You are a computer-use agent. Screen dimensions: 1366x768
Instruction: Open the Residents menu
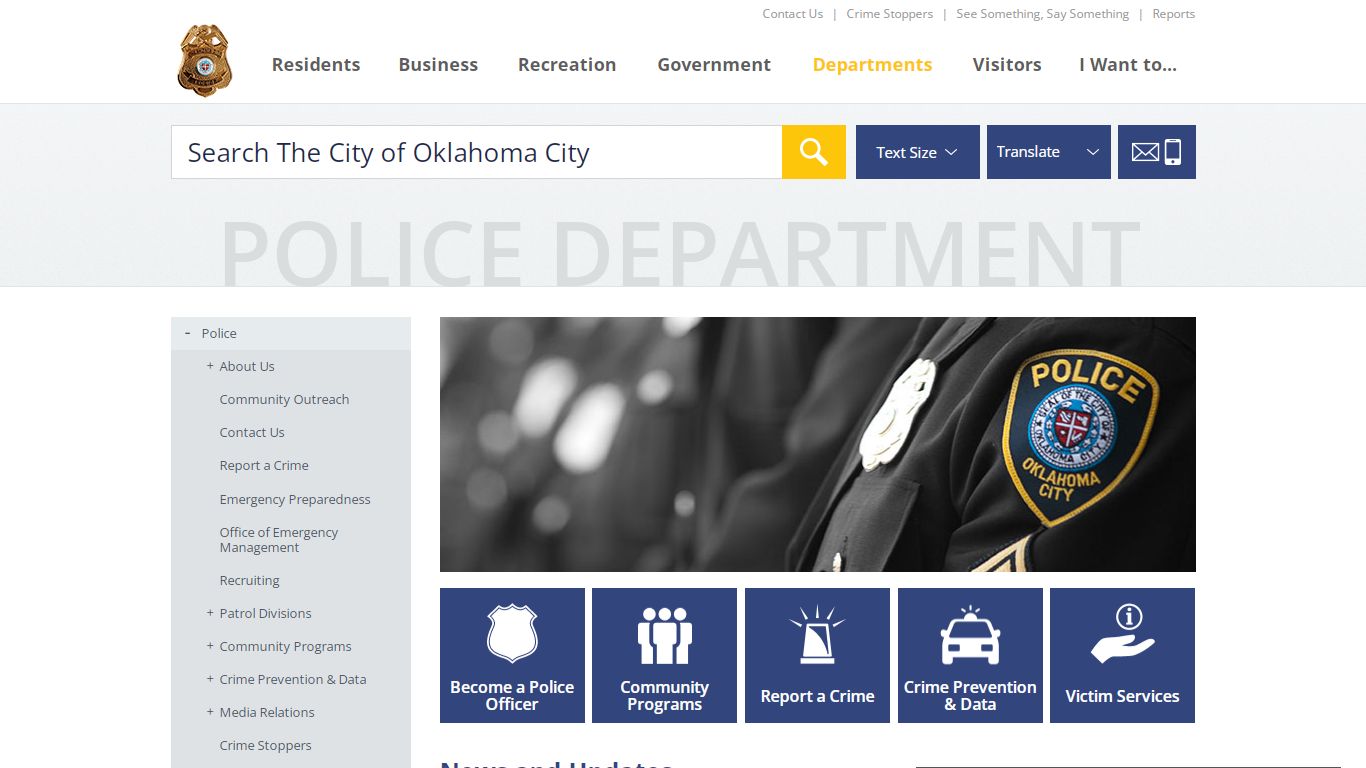click(316, 64)
